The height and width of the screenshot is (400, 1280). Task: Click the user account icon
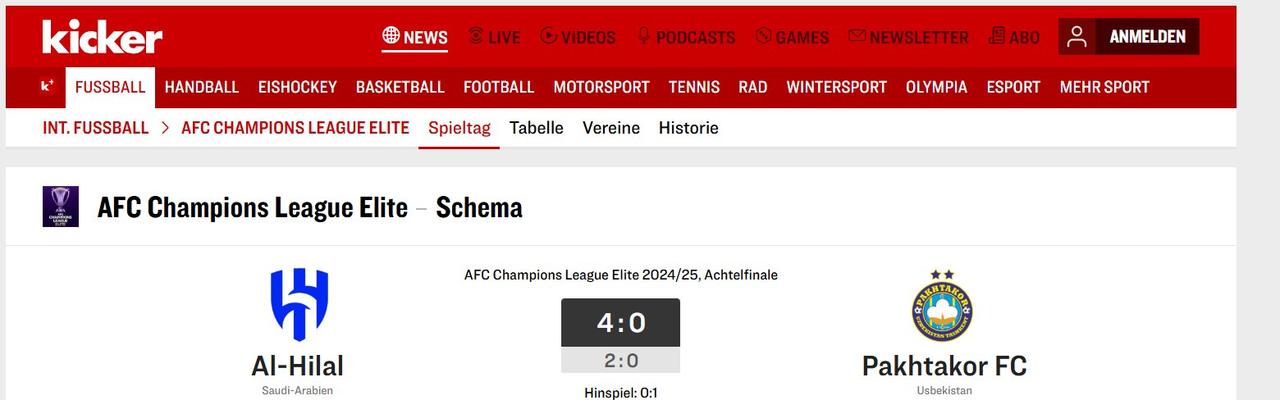point(1076,37)
